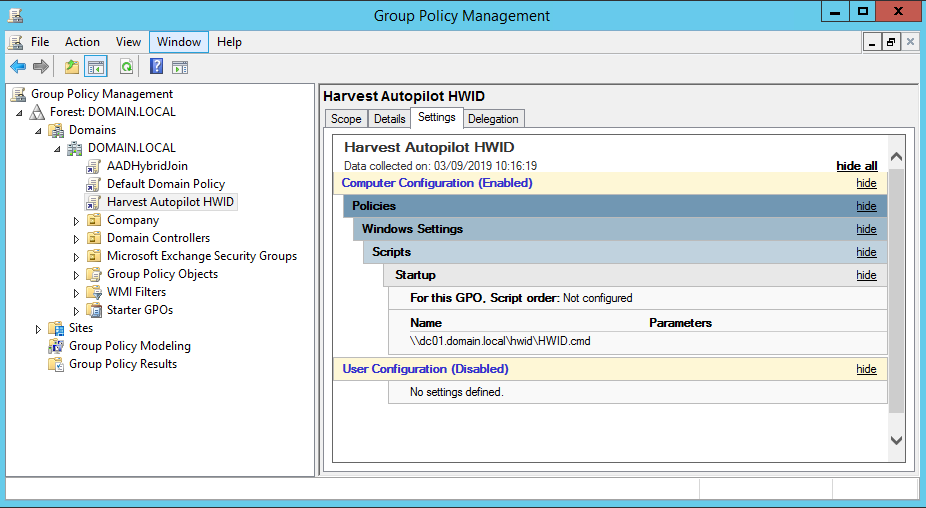Click the report scrollbar up arrow
The height and width of the screenshot is (508, 926).
point(896,157)
